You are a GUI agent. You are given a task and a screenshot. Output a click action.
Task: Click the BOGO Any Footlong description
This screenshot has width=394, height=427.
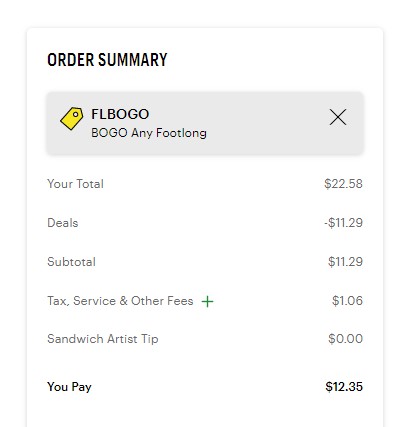coord(149,133)
